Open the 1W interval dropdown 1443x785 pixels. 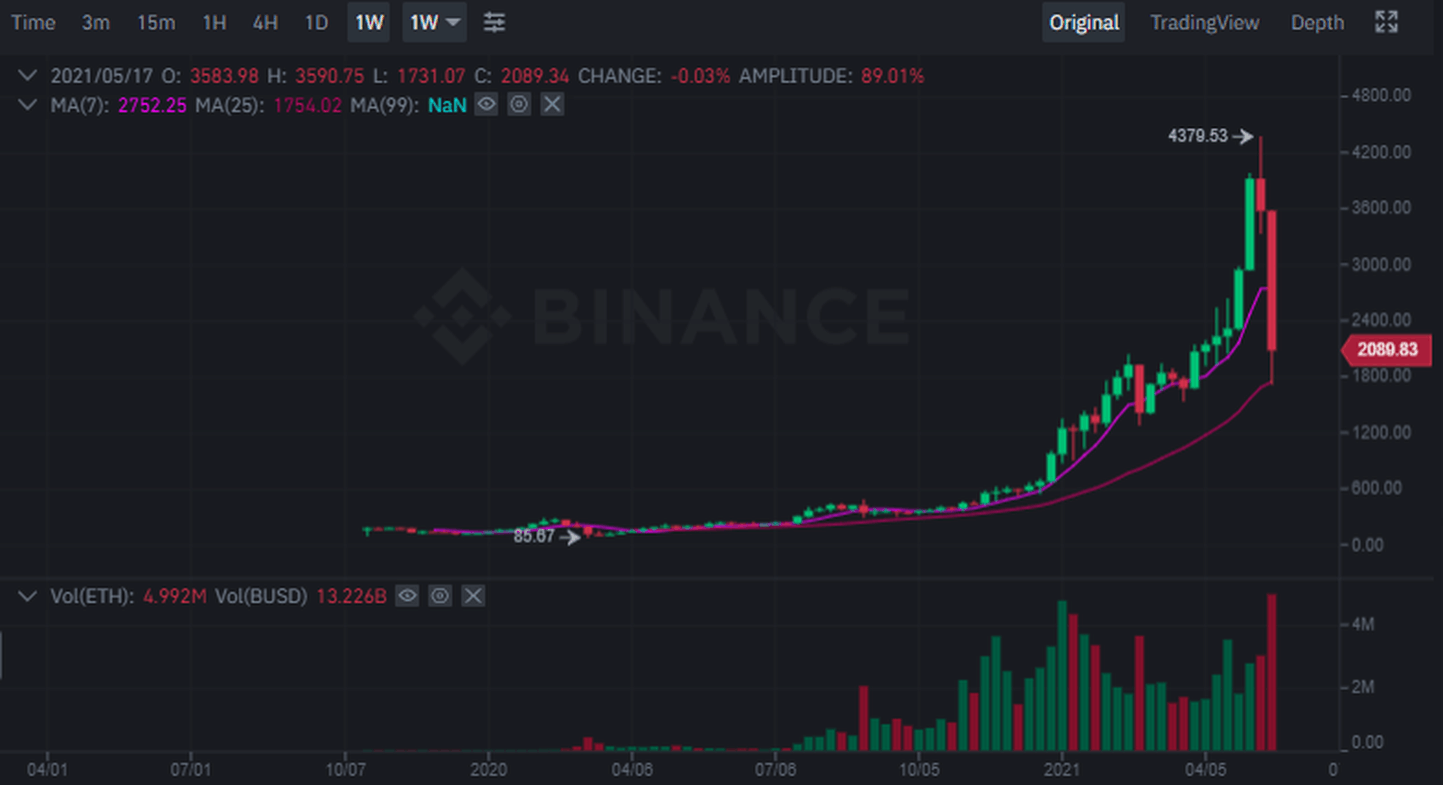click(435, 22)
